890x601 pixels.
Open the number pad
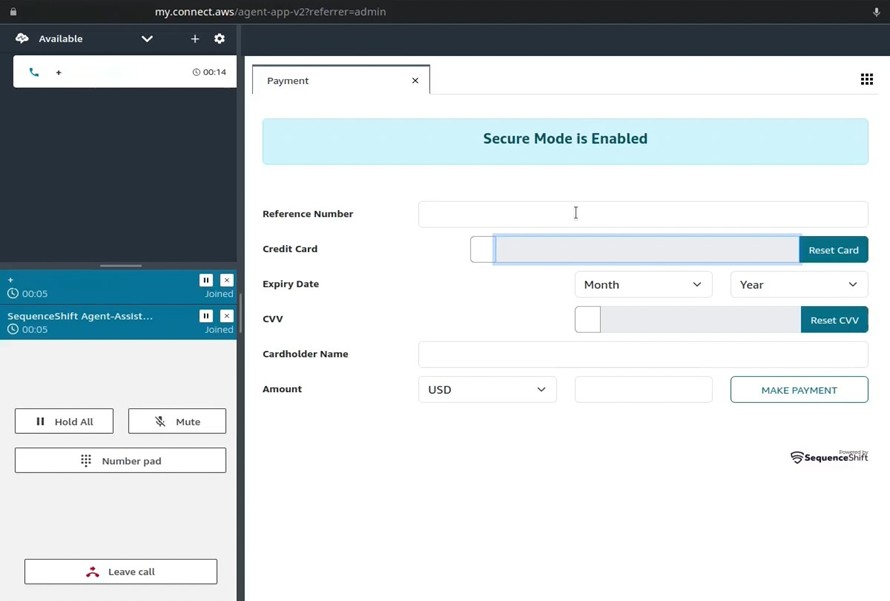120,461
